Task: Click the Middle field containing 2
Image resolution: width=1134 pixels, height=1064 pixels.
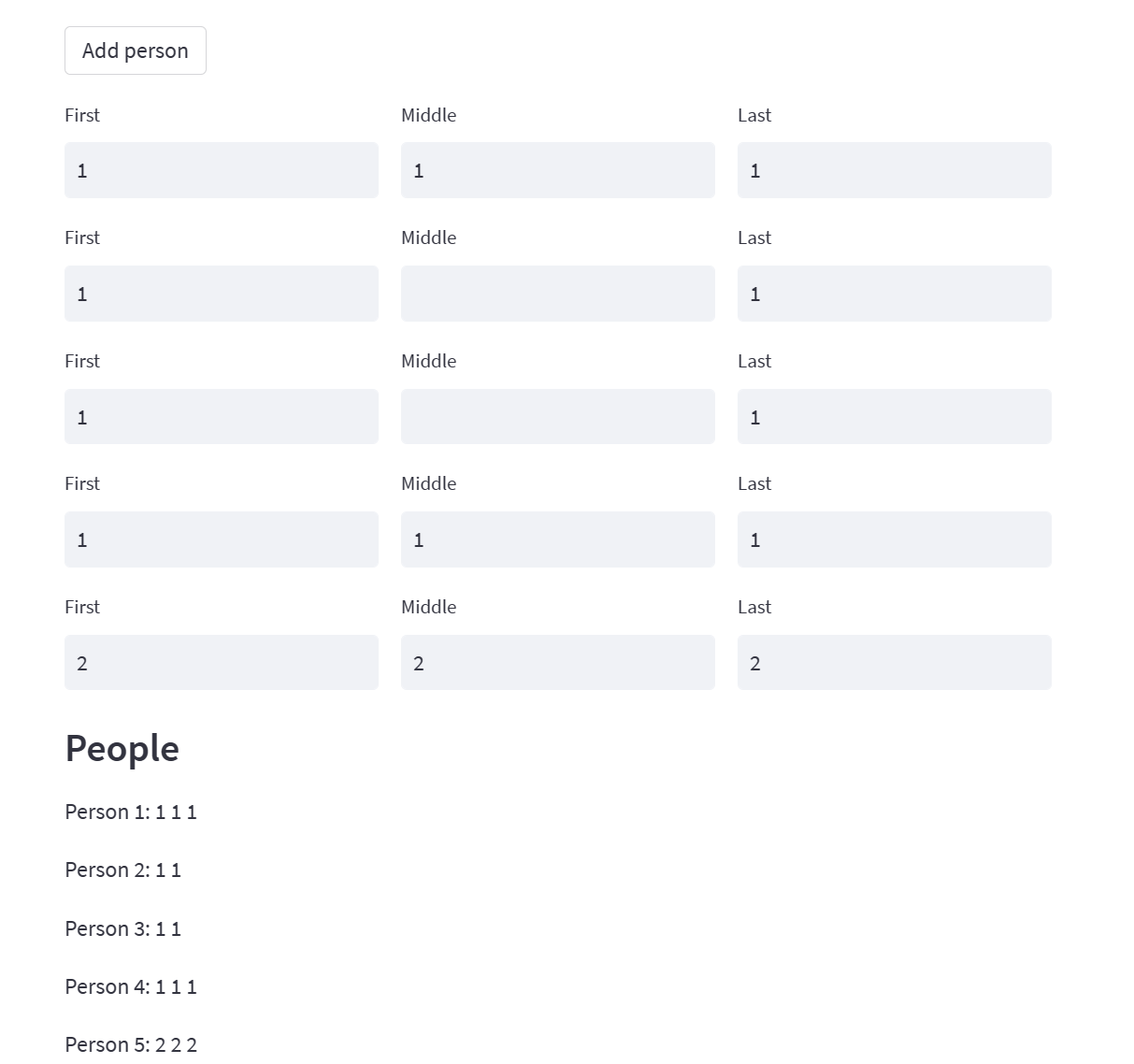Action: [x=558, y=663]
